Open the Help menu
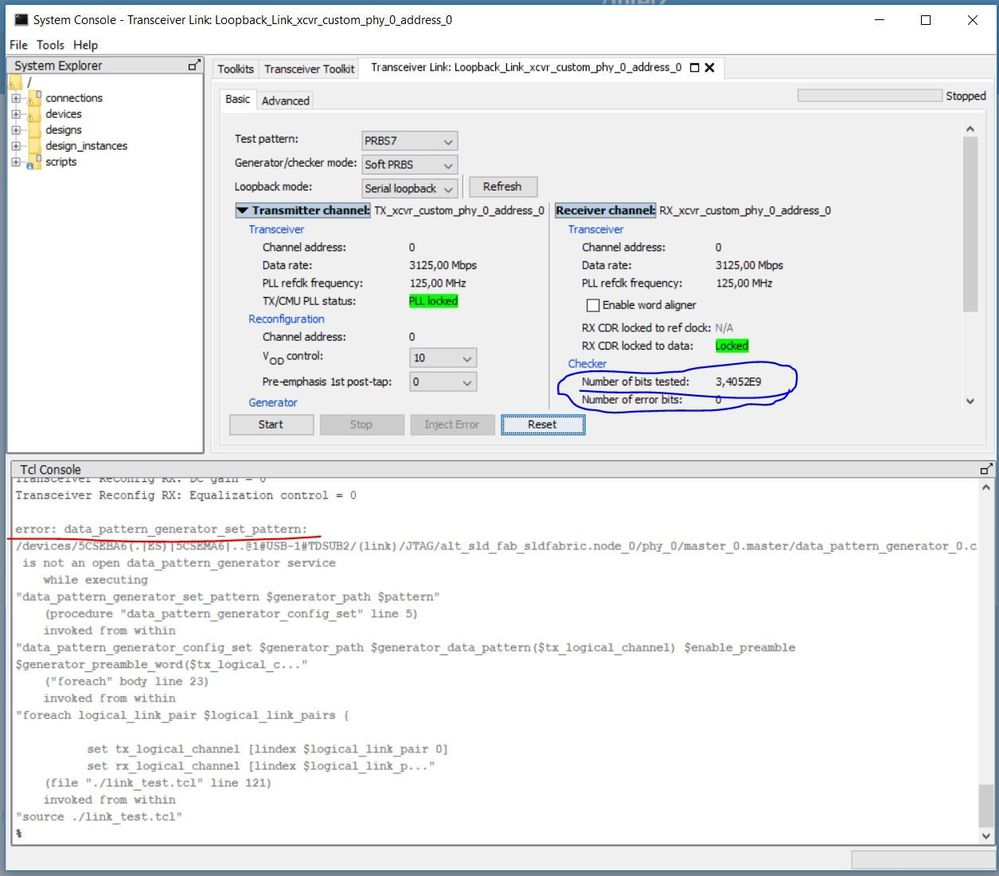This screenshot has width=999, height=876. tap(85, 45)
